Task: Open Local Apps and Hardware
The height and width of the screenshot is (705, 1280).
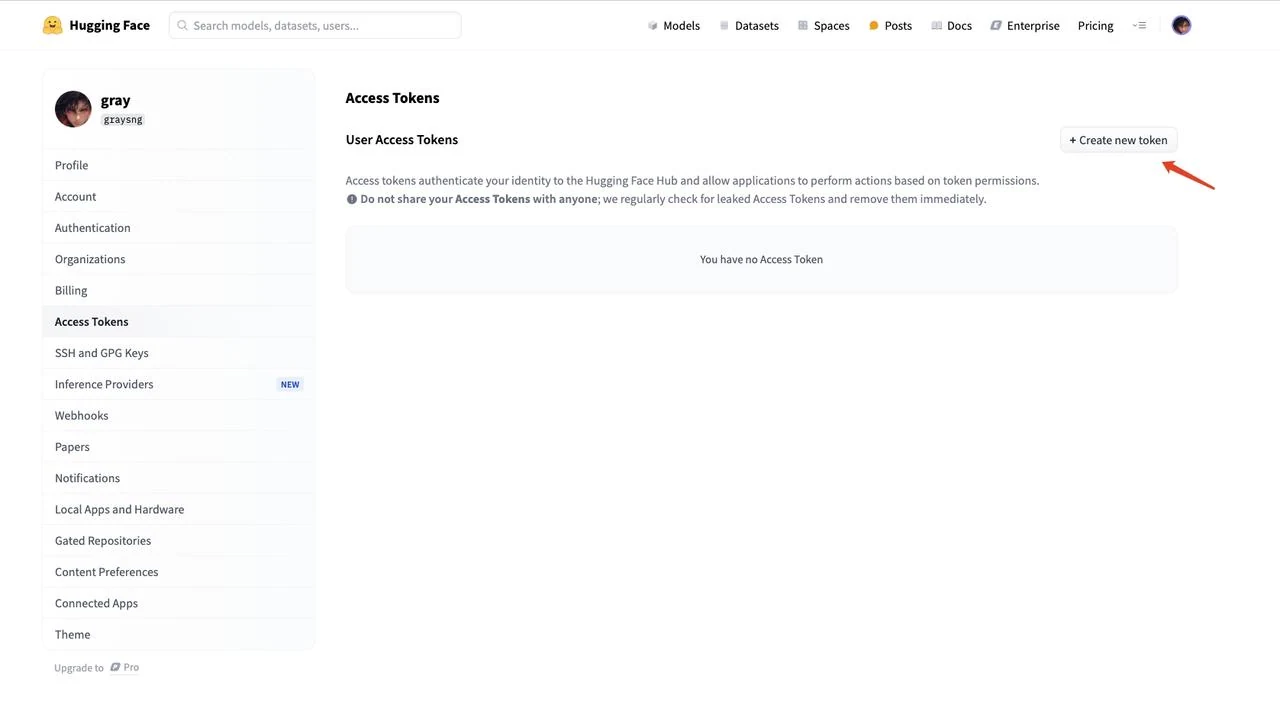Action: tap(178, 509)
